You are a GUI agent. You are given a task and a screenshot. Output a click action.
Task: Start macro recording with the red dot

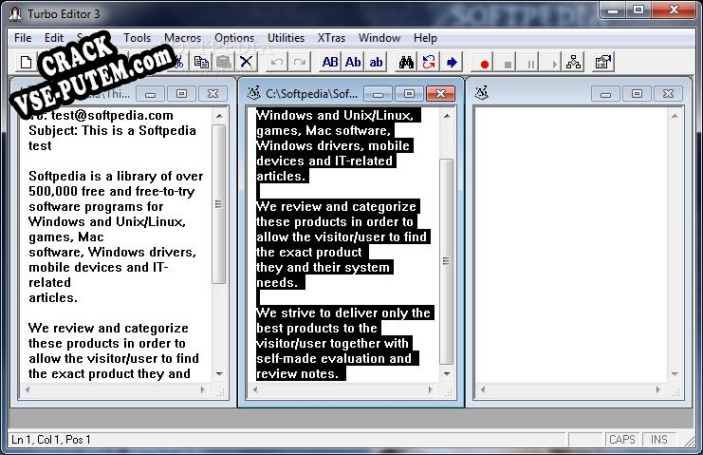coord(484,63)
